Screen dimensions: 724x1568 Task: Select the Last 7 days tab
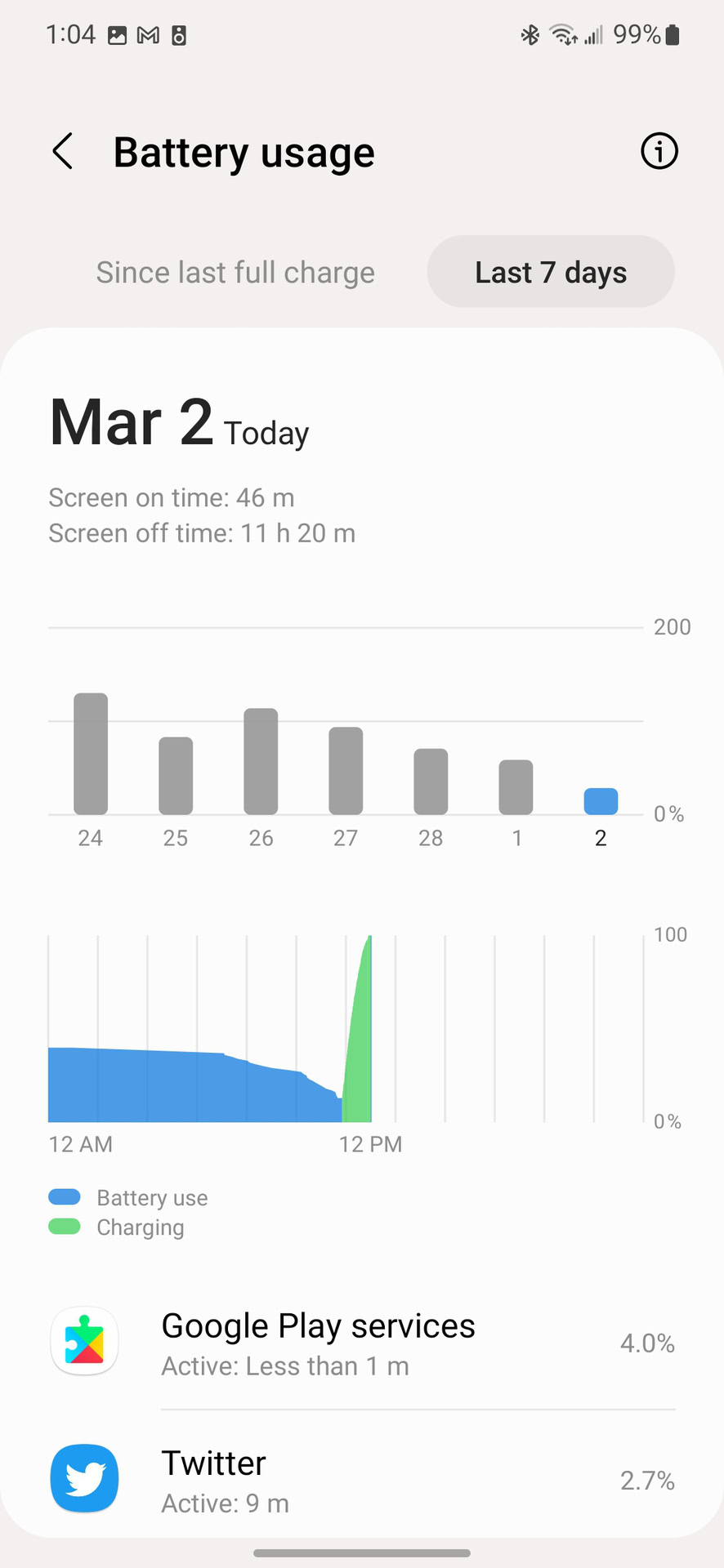551,272
